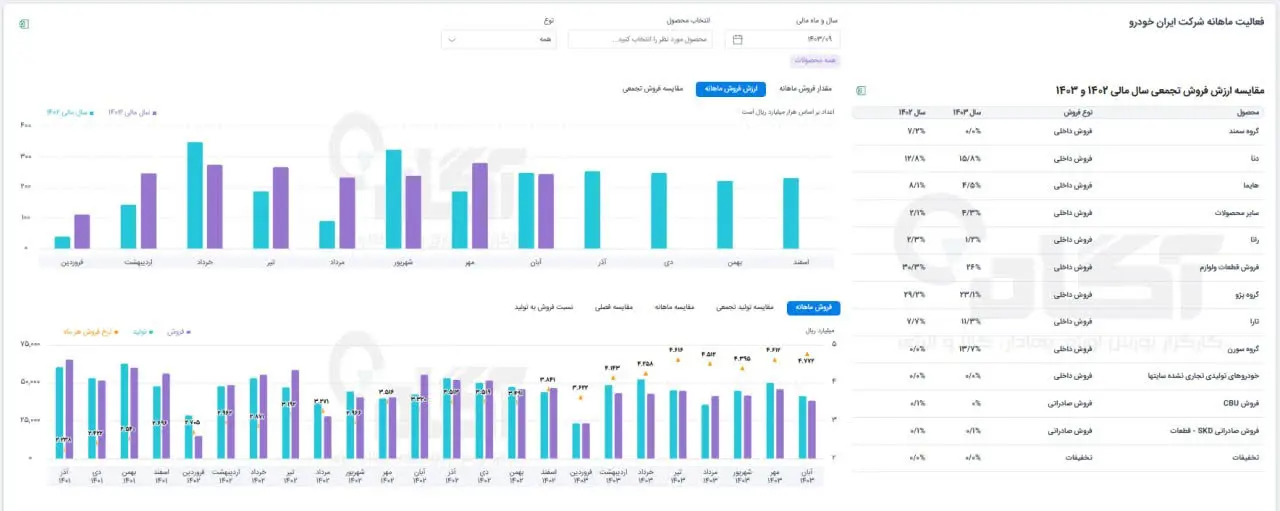Toggle سال مالی ۱۴۰۳ legend in upper chart

click(132, 113)
